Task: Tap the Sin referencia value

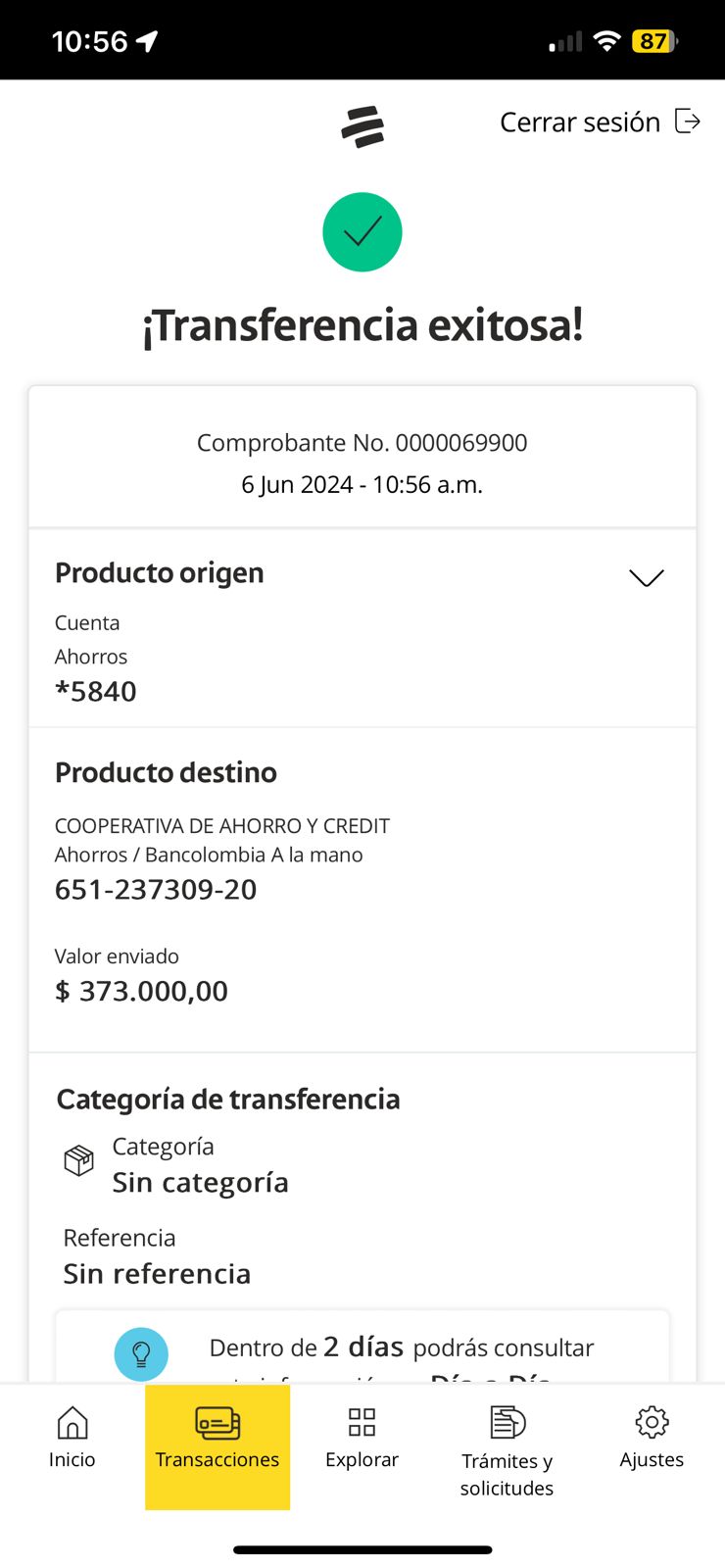Action: click(x=157, y=1274)
